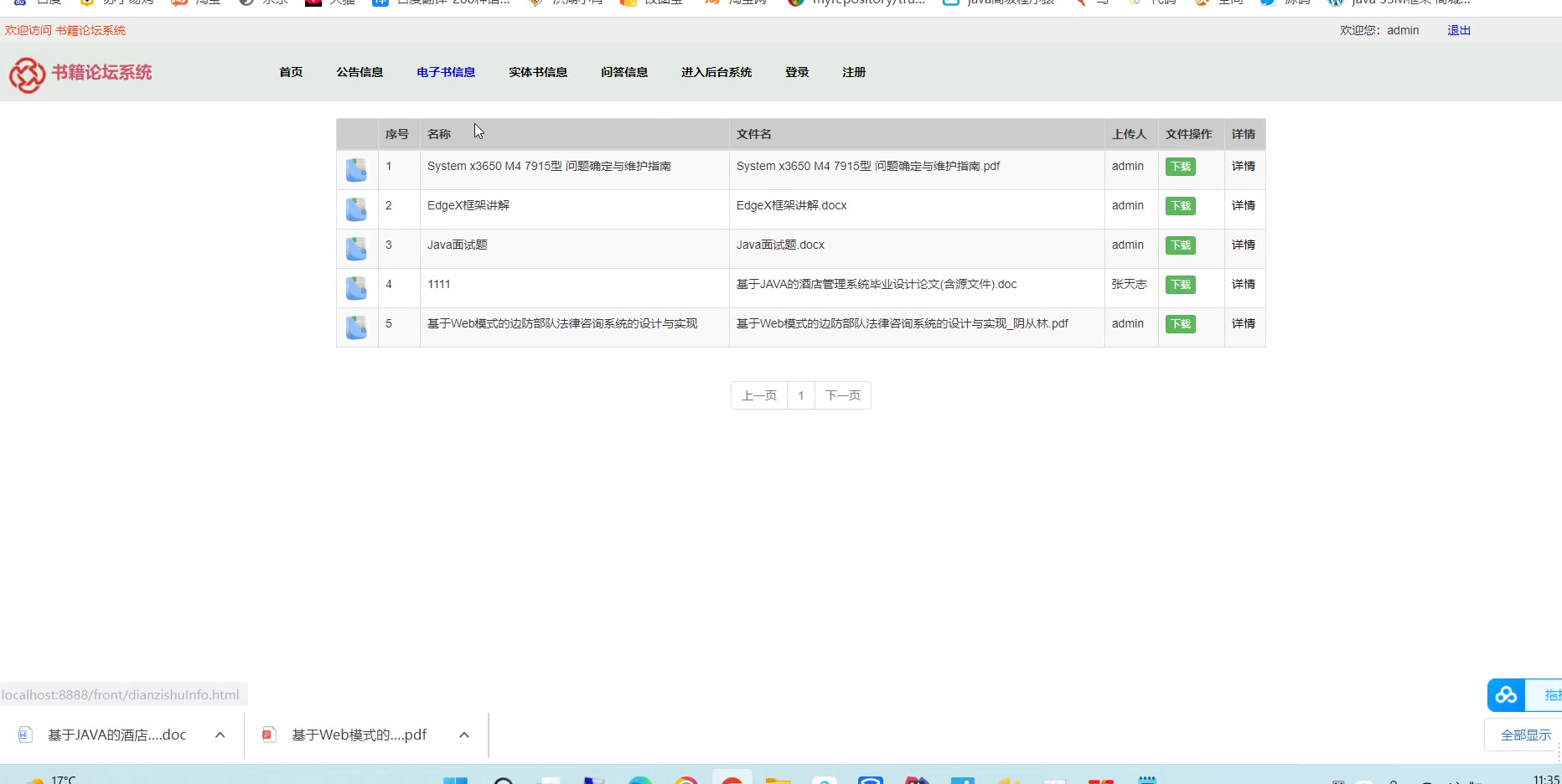Click the file icon in row 5

pos(356,328)
